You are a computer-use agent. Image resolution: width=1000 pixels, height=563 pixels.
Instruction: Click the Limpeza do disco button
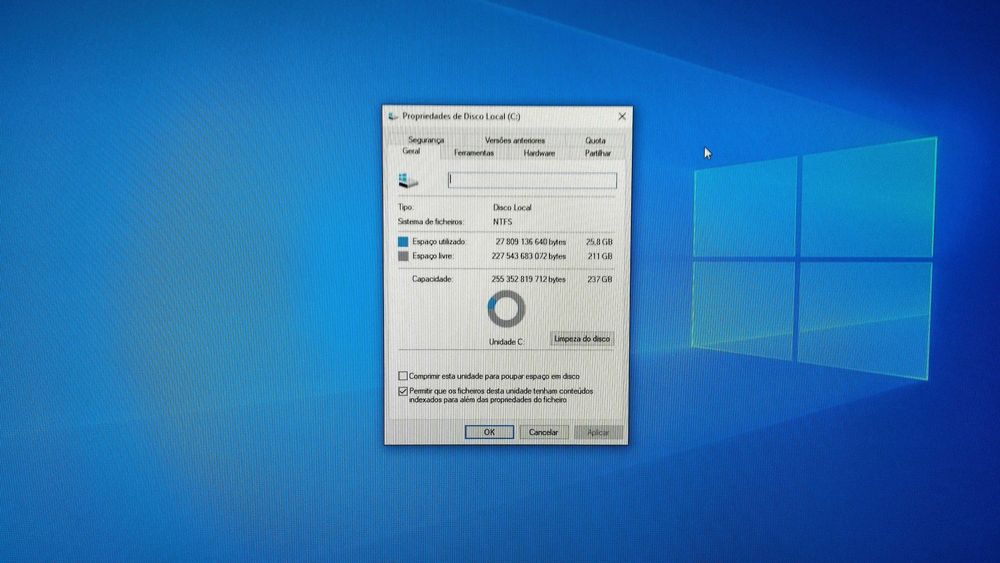coord(582,339)
